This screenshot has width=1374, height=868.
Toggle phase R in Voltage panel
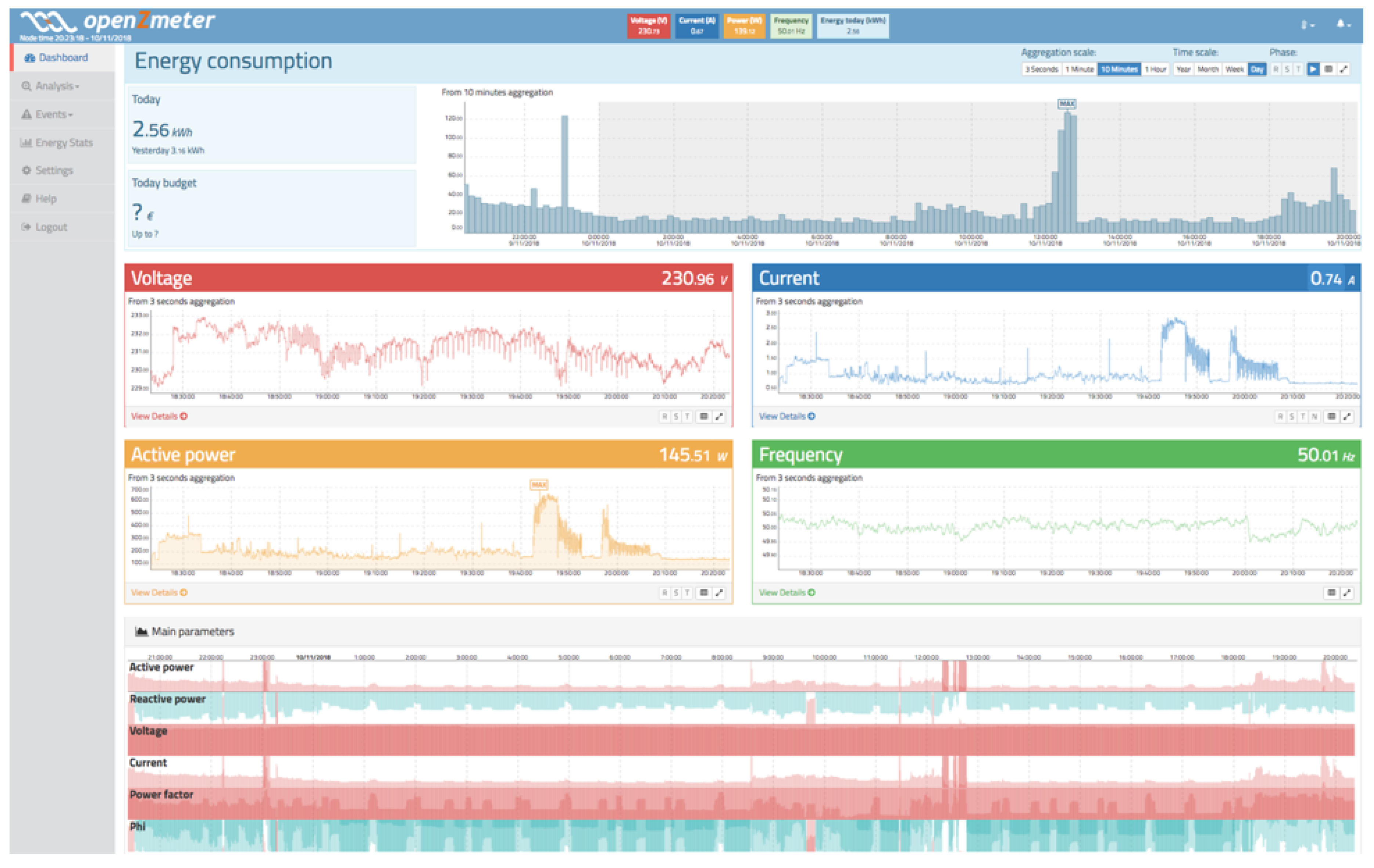pyautogui.click(x=664, y=417)
